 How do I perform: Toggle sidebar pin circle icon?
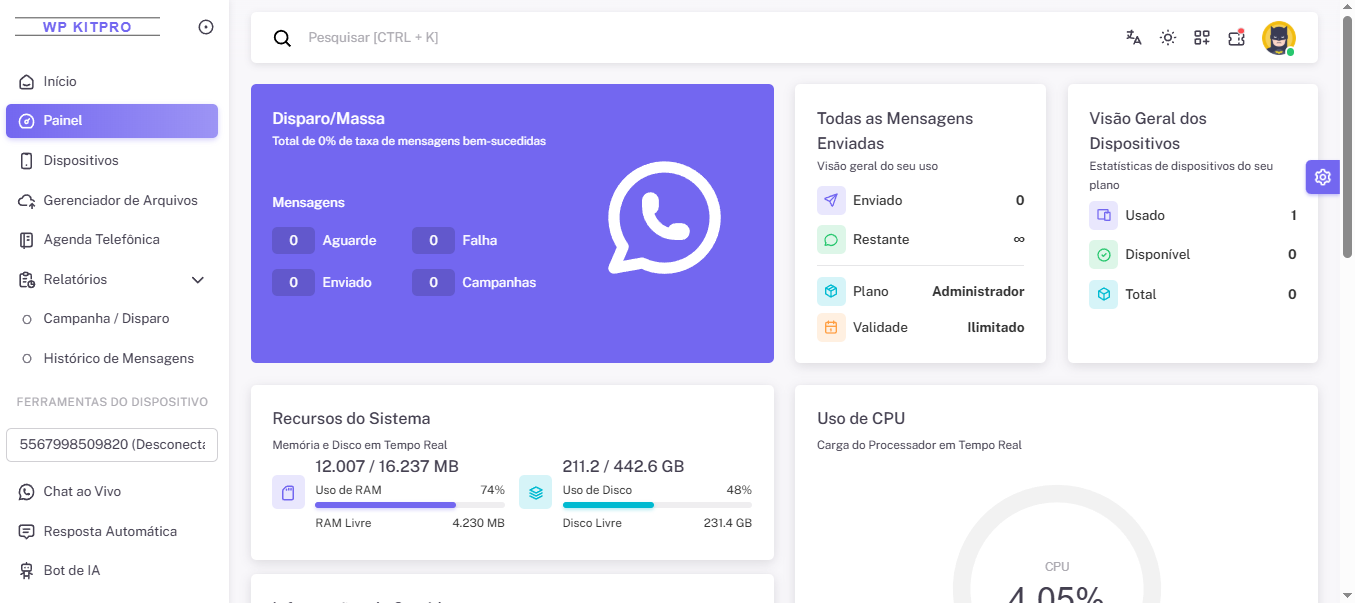pos(206,27)
